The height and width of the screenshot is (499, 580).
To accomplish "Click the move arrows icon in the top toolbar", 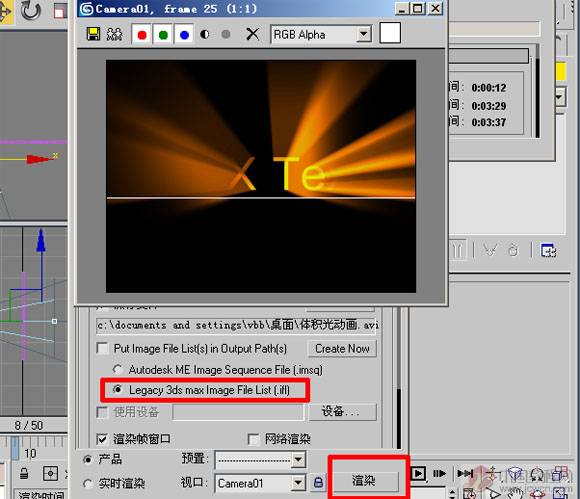I will point(6,11).
